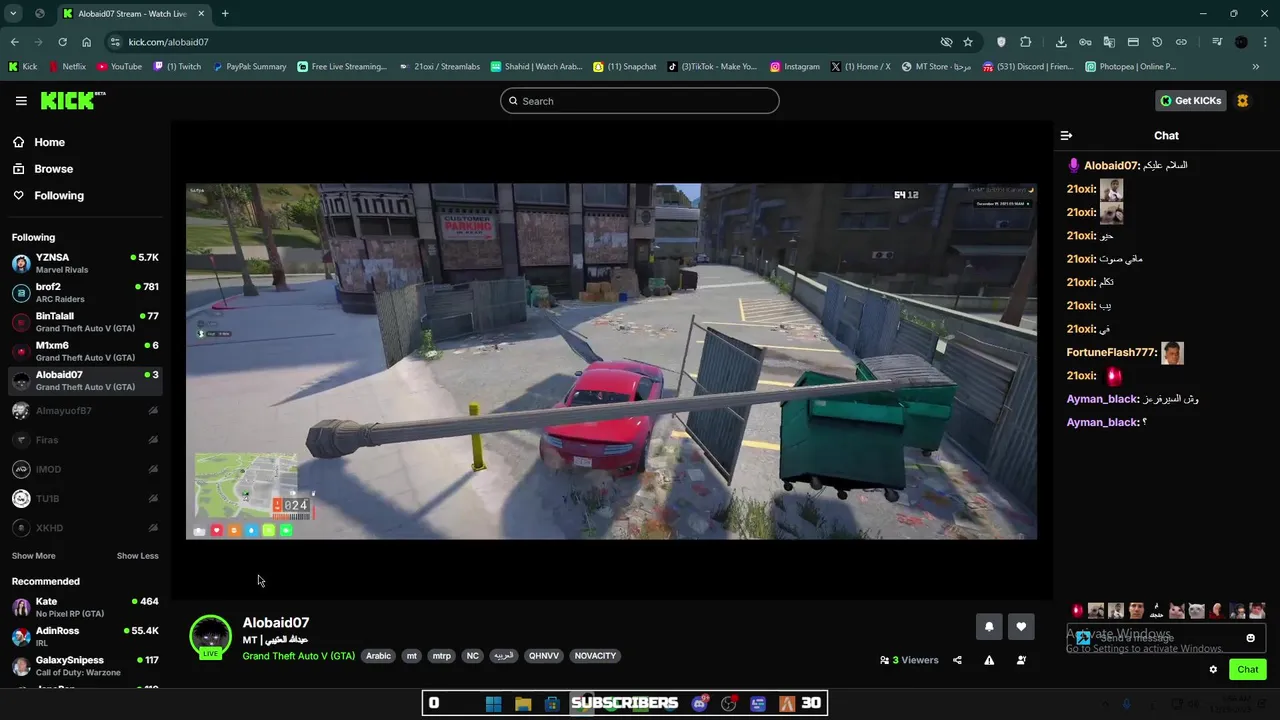Click the KICK logo
Viewport: 1280px width, 720px height.
point(72,100)
